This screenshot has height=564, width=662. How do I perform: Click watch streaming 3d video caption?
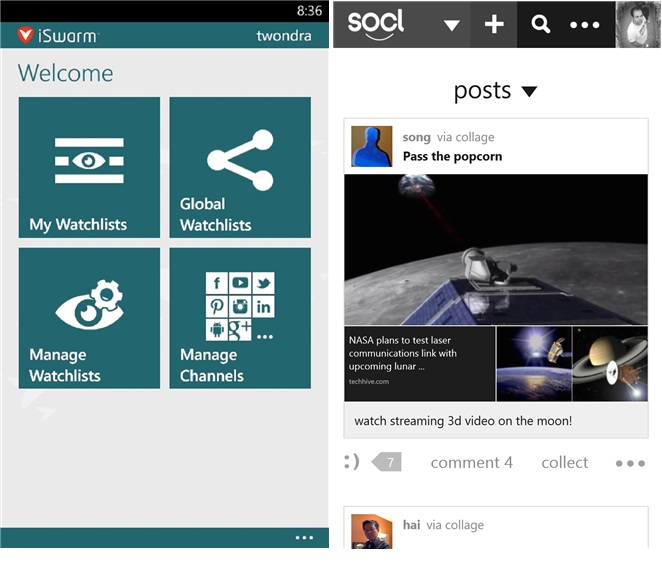(x=463, y=421)
